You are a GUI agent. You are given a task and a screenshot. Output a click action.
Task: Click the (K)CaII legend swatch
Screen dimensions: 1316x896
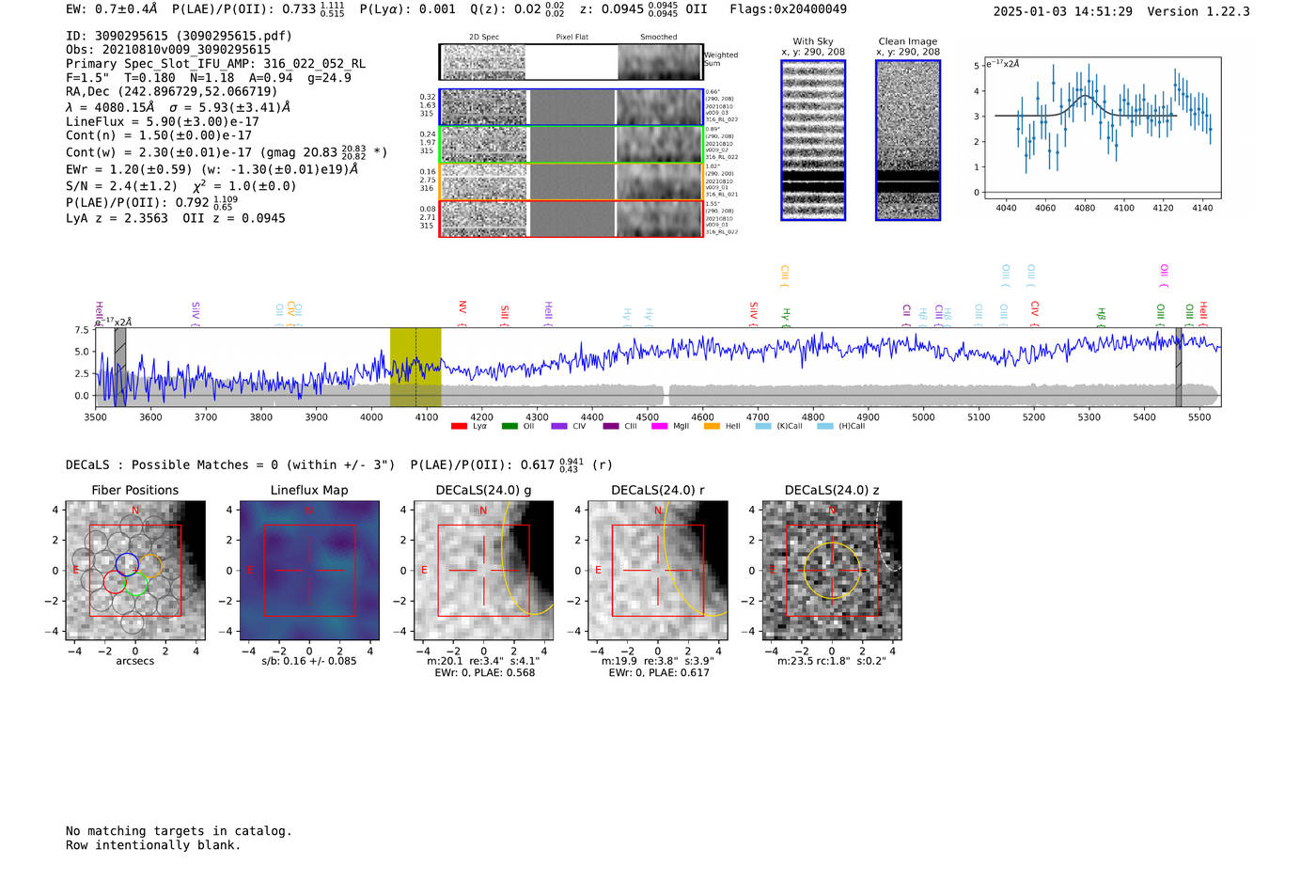(x=763, y=427)
